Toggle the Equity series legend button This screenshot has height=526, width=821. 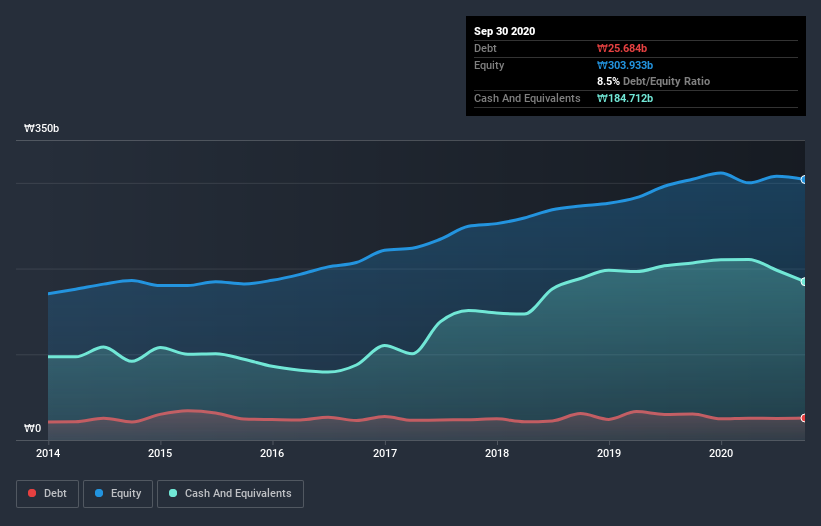click(118, 494)
